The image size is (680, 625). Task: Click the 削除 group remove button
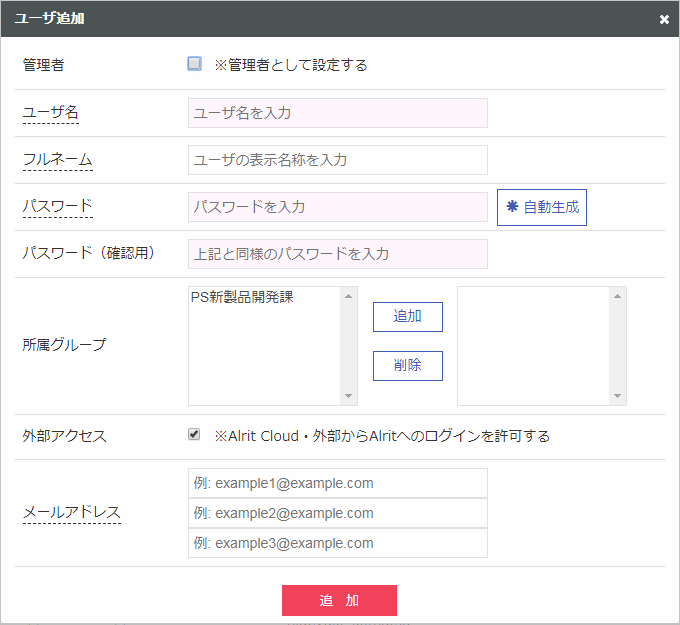tap(408, 366)
